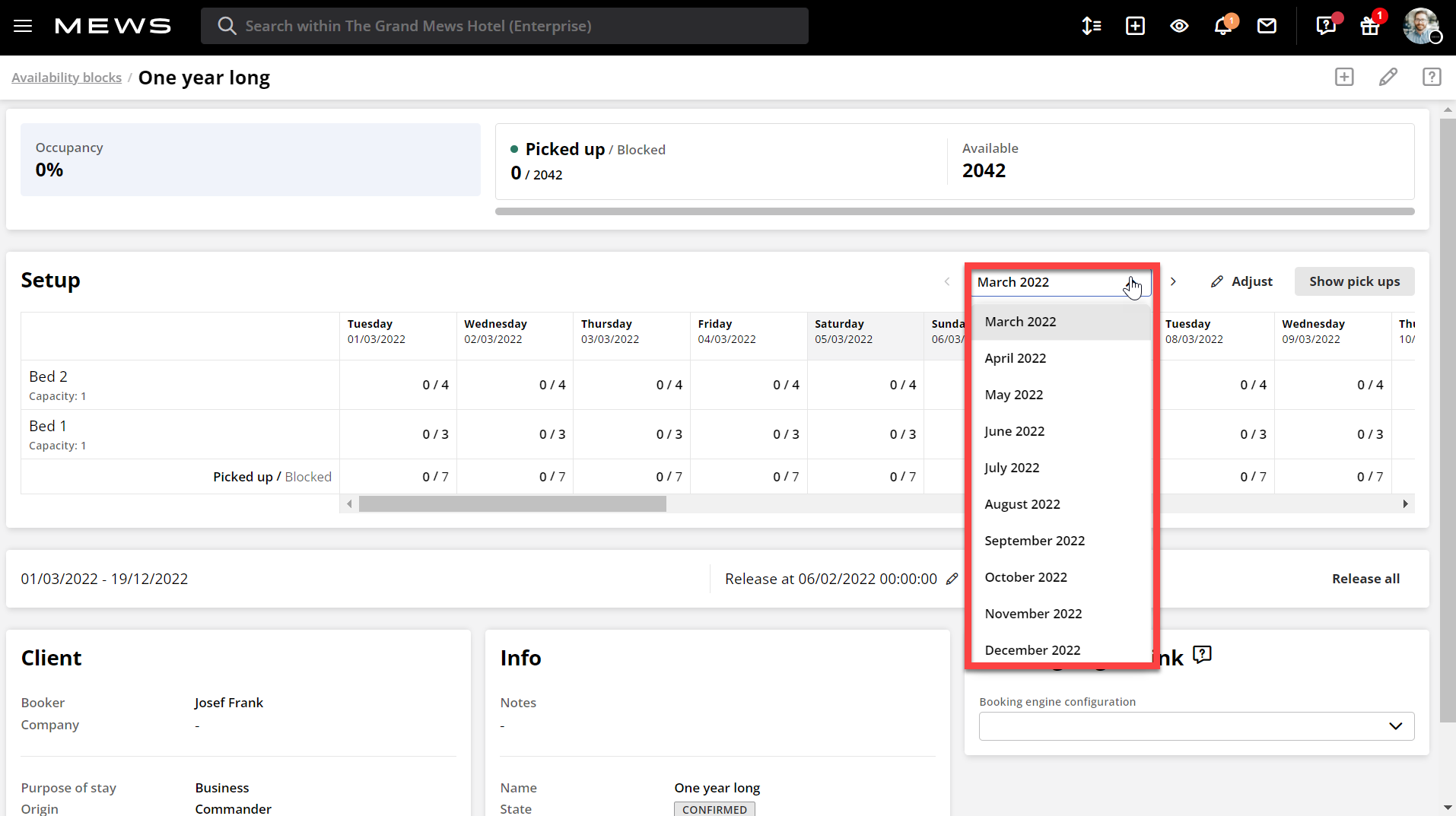The width and height of the screenshot is (1456, 816).
Task: Click the Adjust pencil button
Action: click(1241, 281)
